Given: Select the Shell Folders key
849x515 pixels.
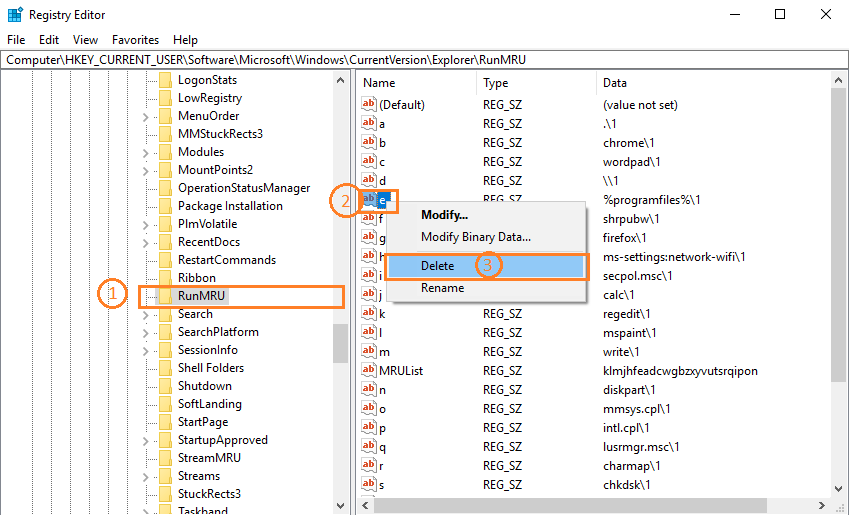Looking at the screenshot, I should (211, 368).
